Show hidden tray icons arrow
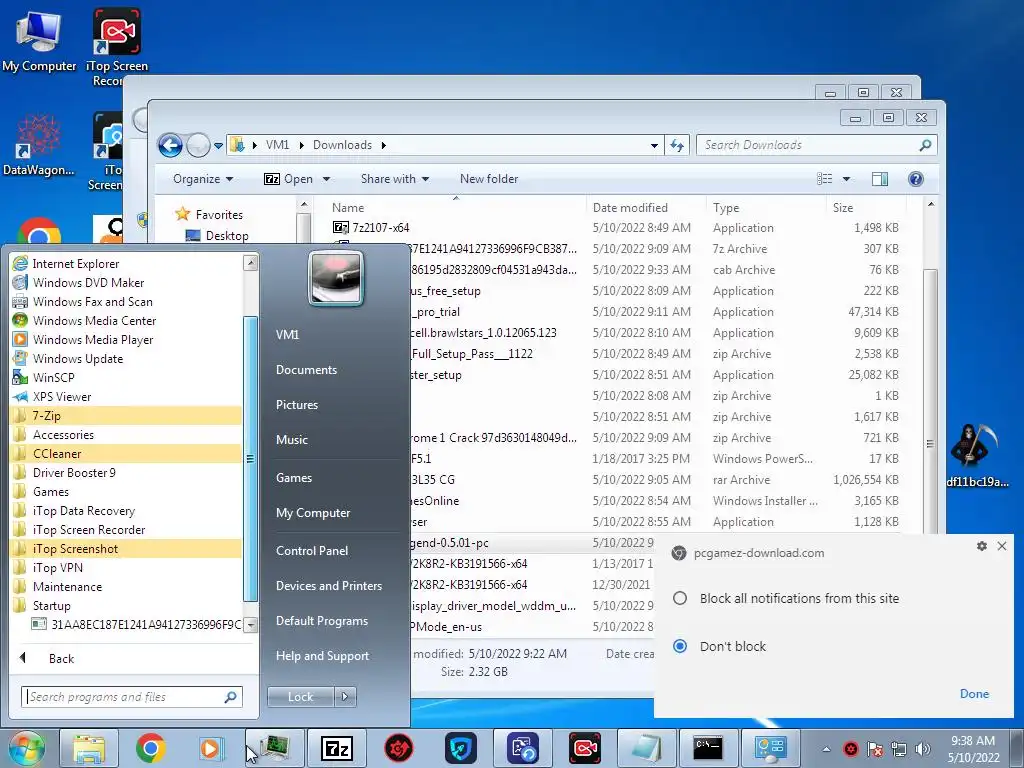Image resolution: width=1024 pixels, height=768 pixels. click(826, 749)
